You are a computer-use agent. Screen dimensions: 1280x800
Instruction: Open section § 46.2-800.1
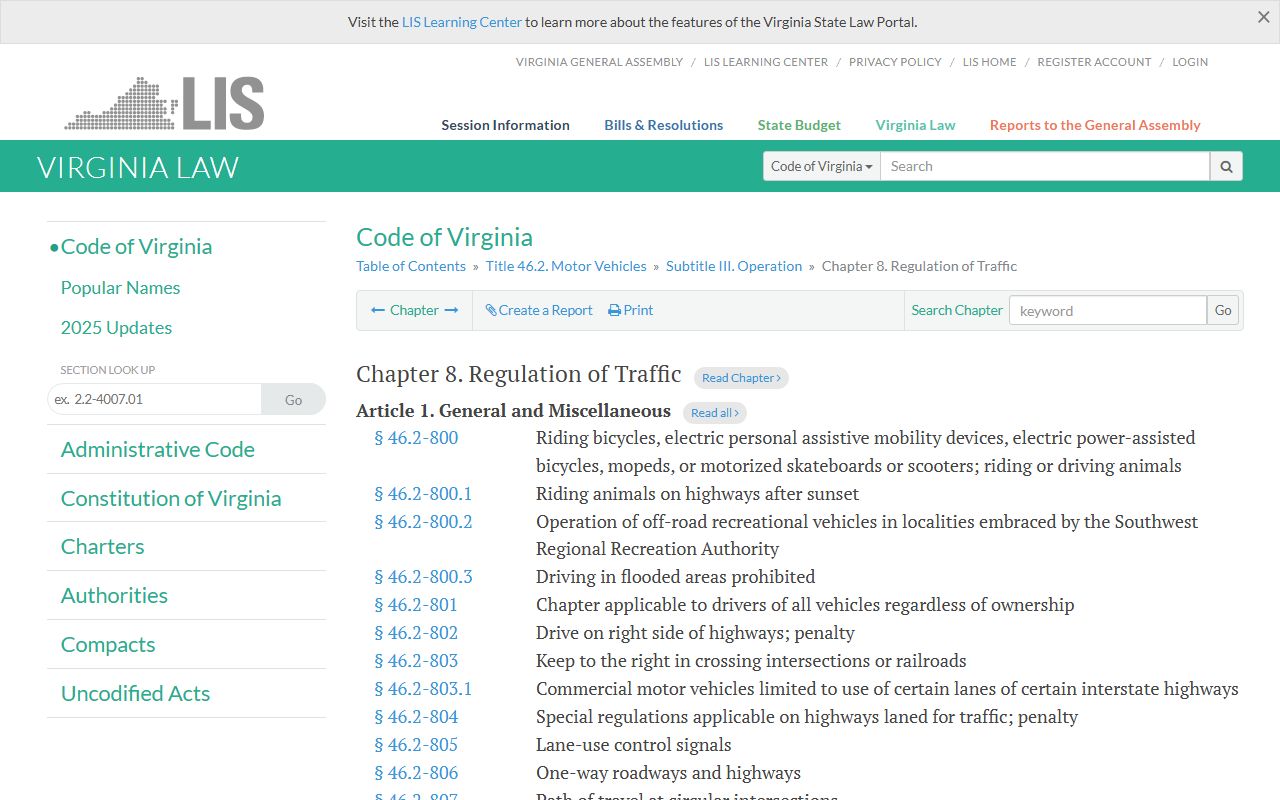point(423,493)
